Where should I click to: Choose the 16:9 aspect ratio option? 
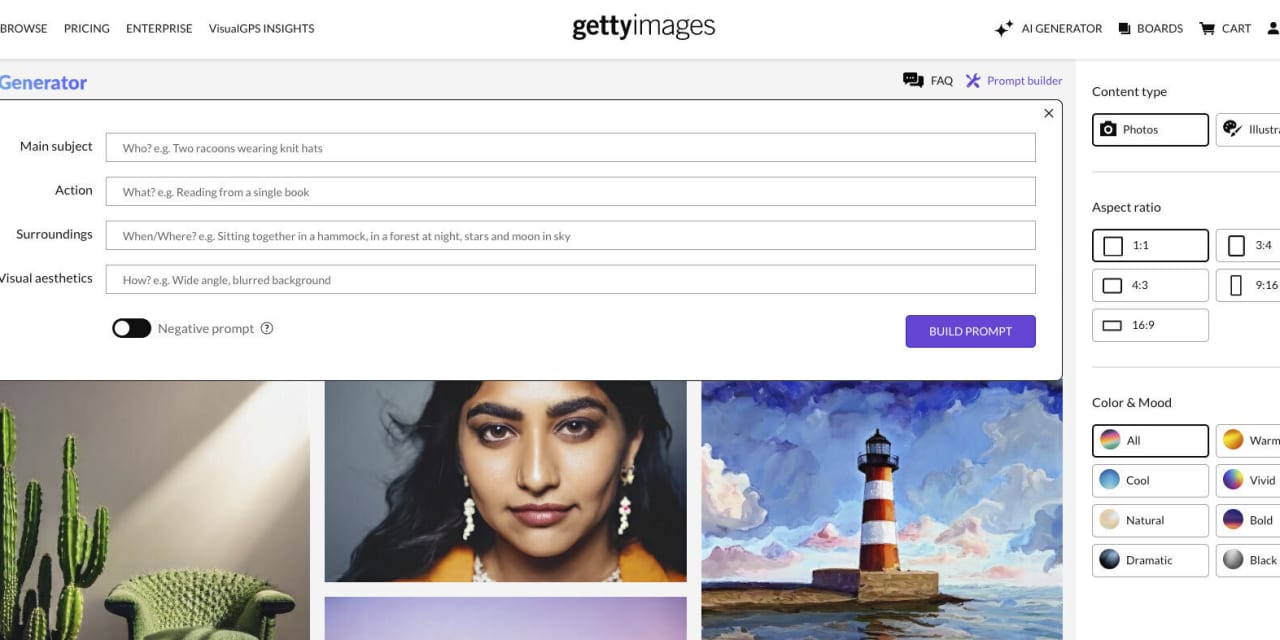click(x=1150, y=326)
